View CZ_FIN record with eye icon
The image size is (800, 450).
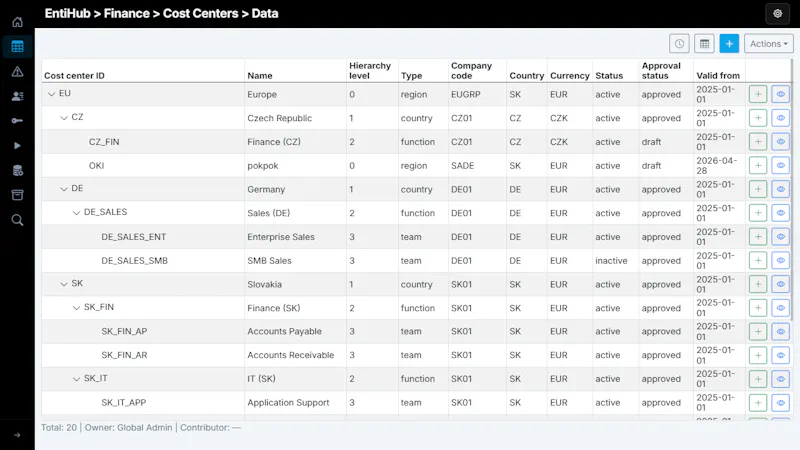click(781, 142)
